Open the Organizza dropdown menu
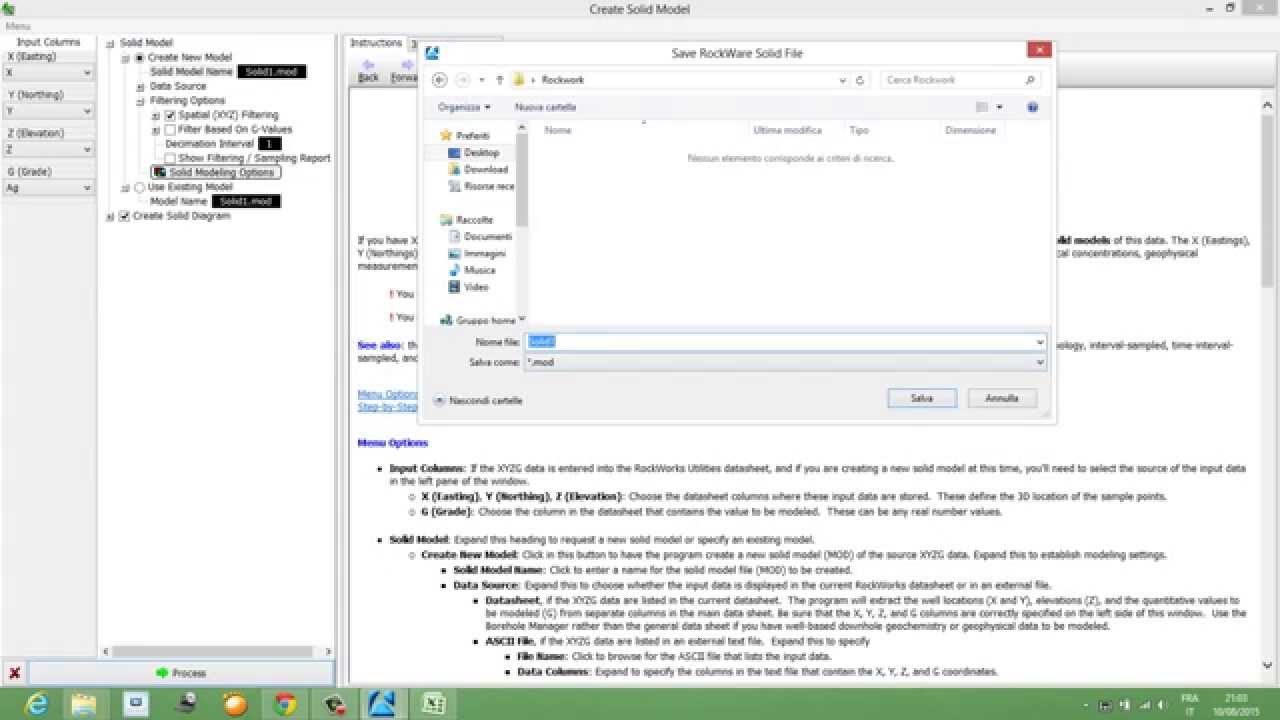Screen dimensions: 1280x720 [464, 107]
